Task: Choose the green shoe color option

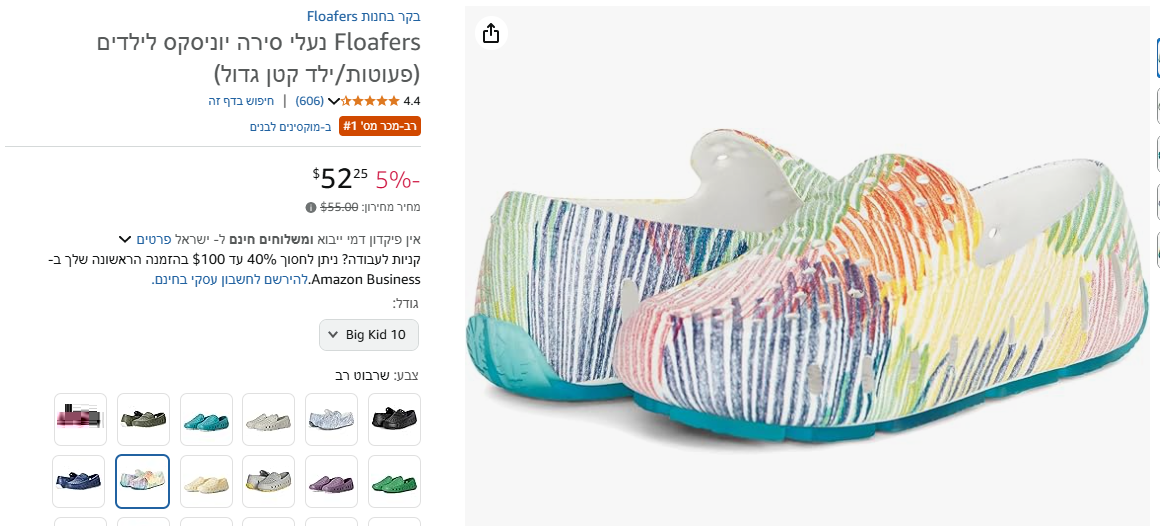Action: [x=394, y=481]
